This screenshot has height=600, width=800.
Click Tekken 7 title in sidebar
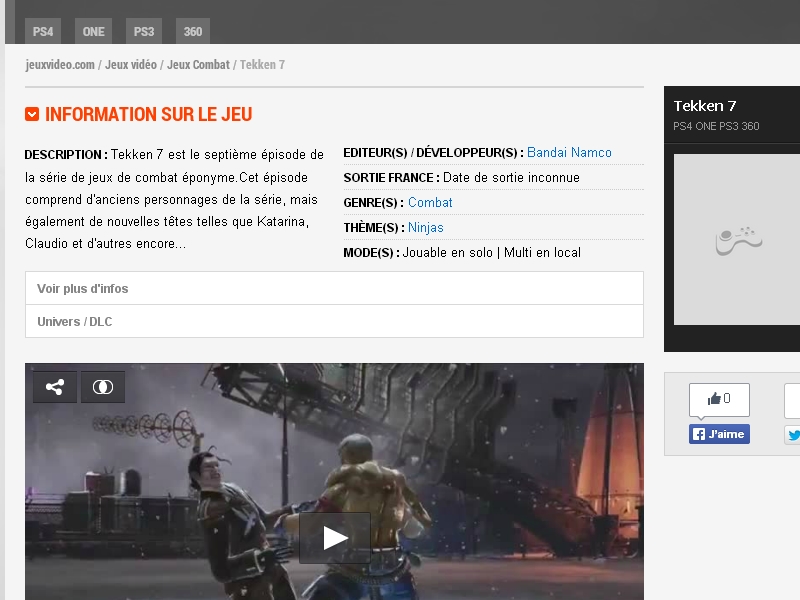click(x=705, y=106)
